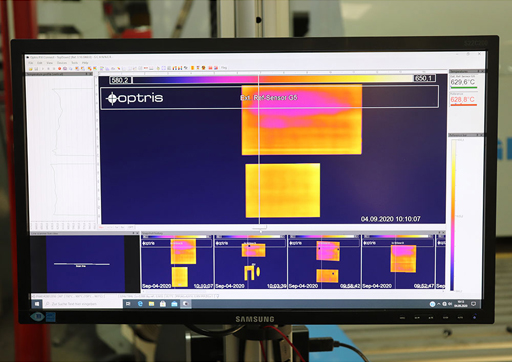Open the Tools menu
Viewport: 512px width, 362px height.
74,63
